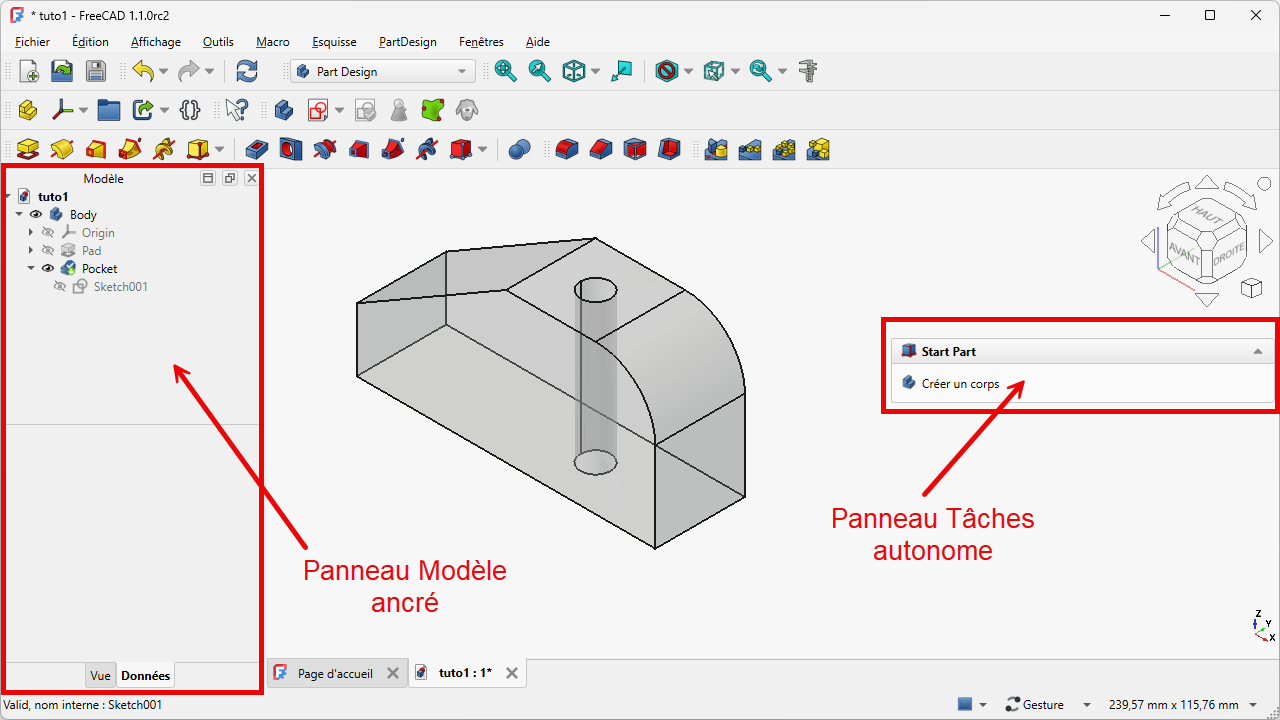Open the What's This help tool
The height and width of the screenshot is (720, 1280).
[x=237, y=110]
